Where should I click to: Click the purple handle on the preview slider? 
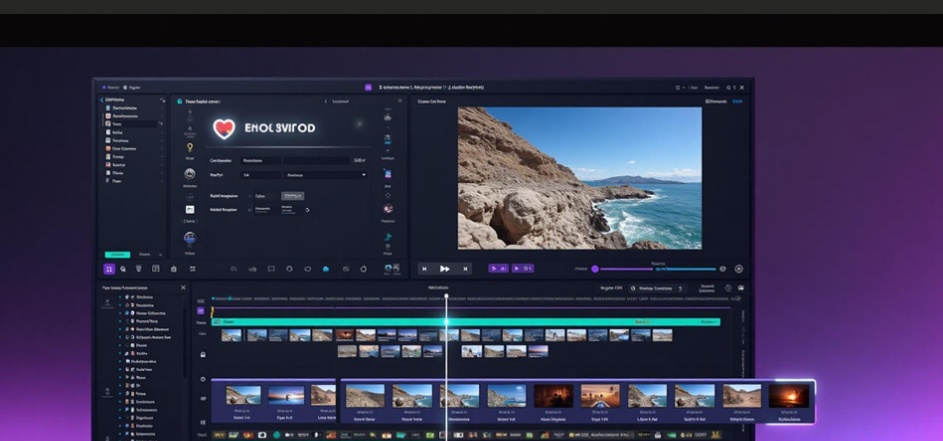pos(595,268)
